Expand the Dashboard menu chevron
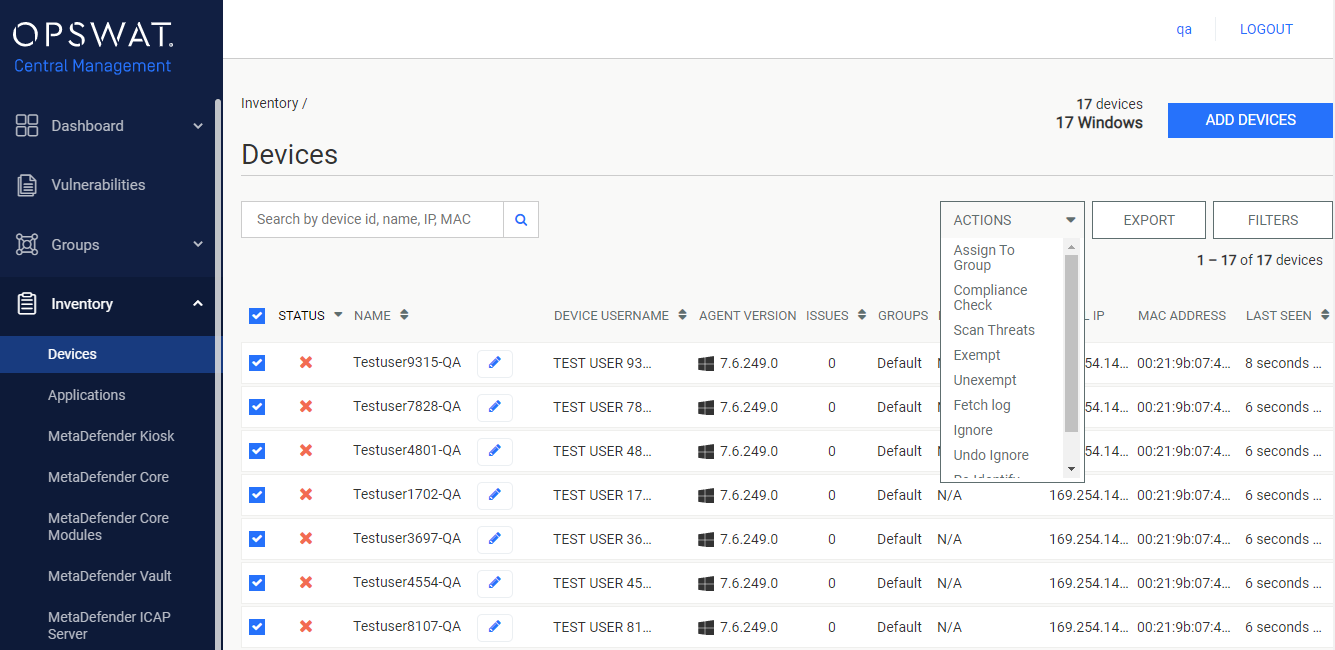Viewport: 1335px width, 650px height. (198, 126)
